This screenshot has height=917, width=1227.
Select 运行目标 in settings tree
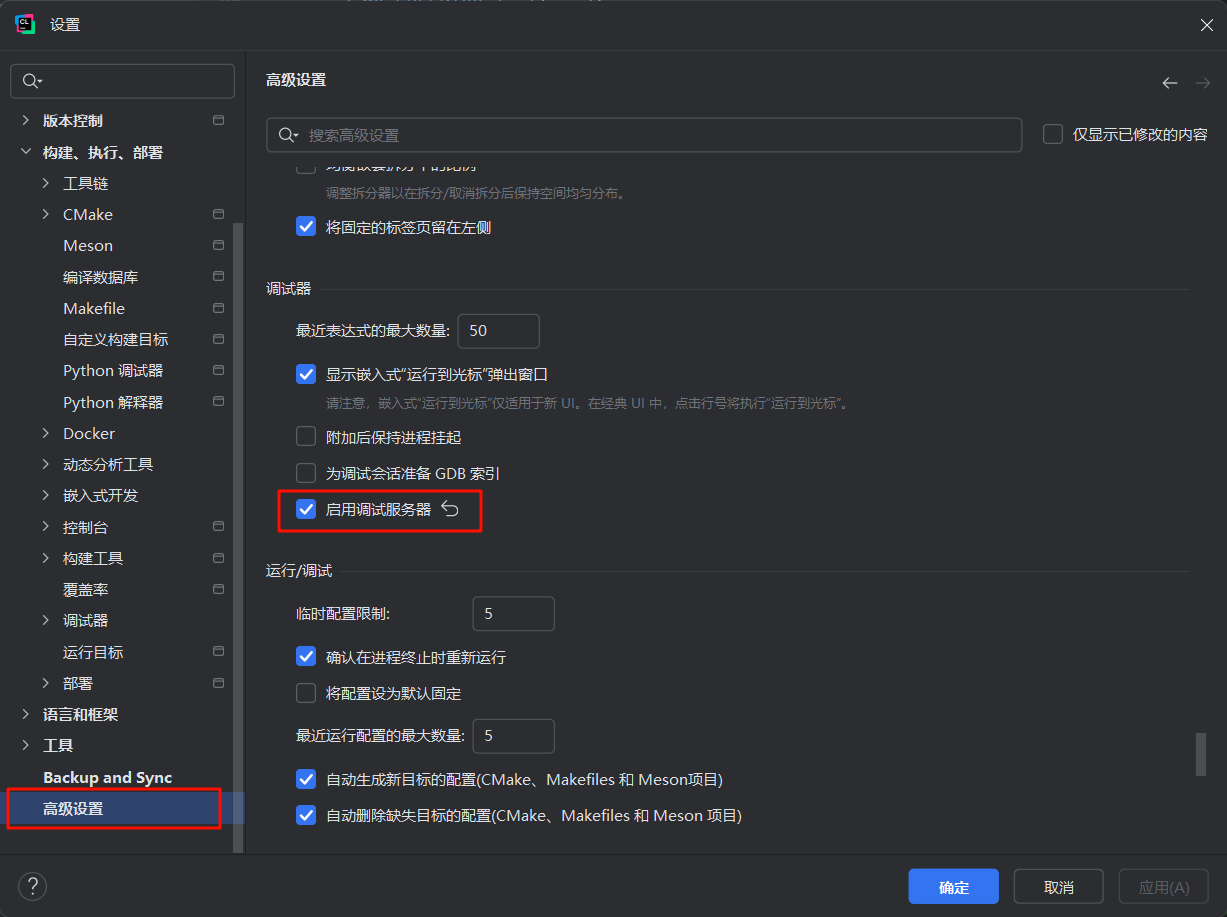point(93,652)
